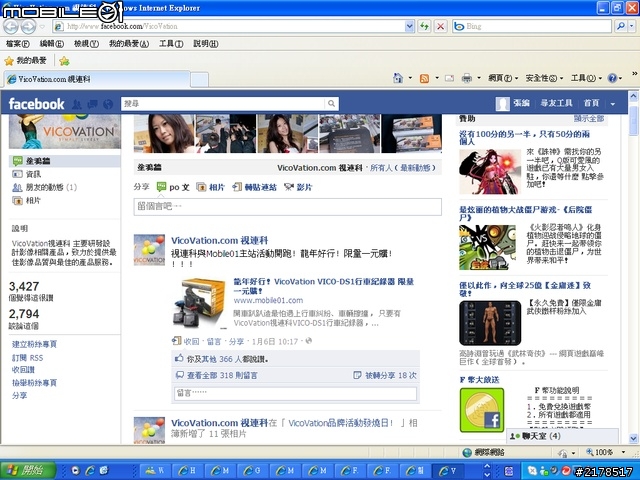Click the IE stop (red X) button
This screenshot has height=480, width=640.
(x=440, y=27)
